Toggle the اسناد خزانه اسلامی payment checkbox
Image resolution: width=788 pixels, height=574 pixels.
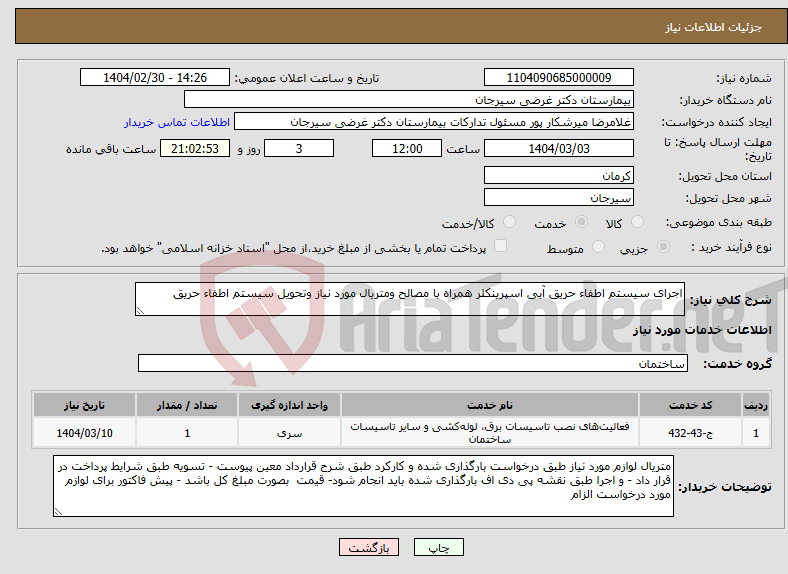click(501, 245)
